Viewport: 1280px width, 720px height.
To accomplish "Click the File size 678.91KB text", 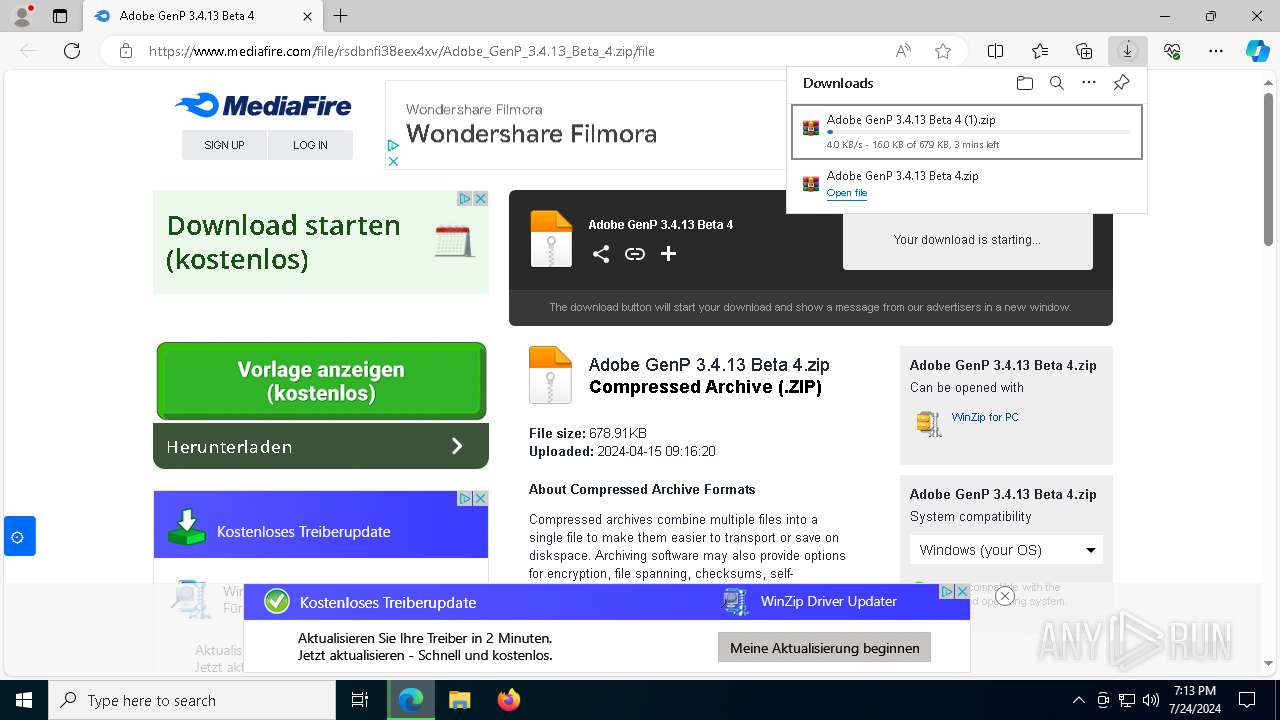I will (588, 433).
